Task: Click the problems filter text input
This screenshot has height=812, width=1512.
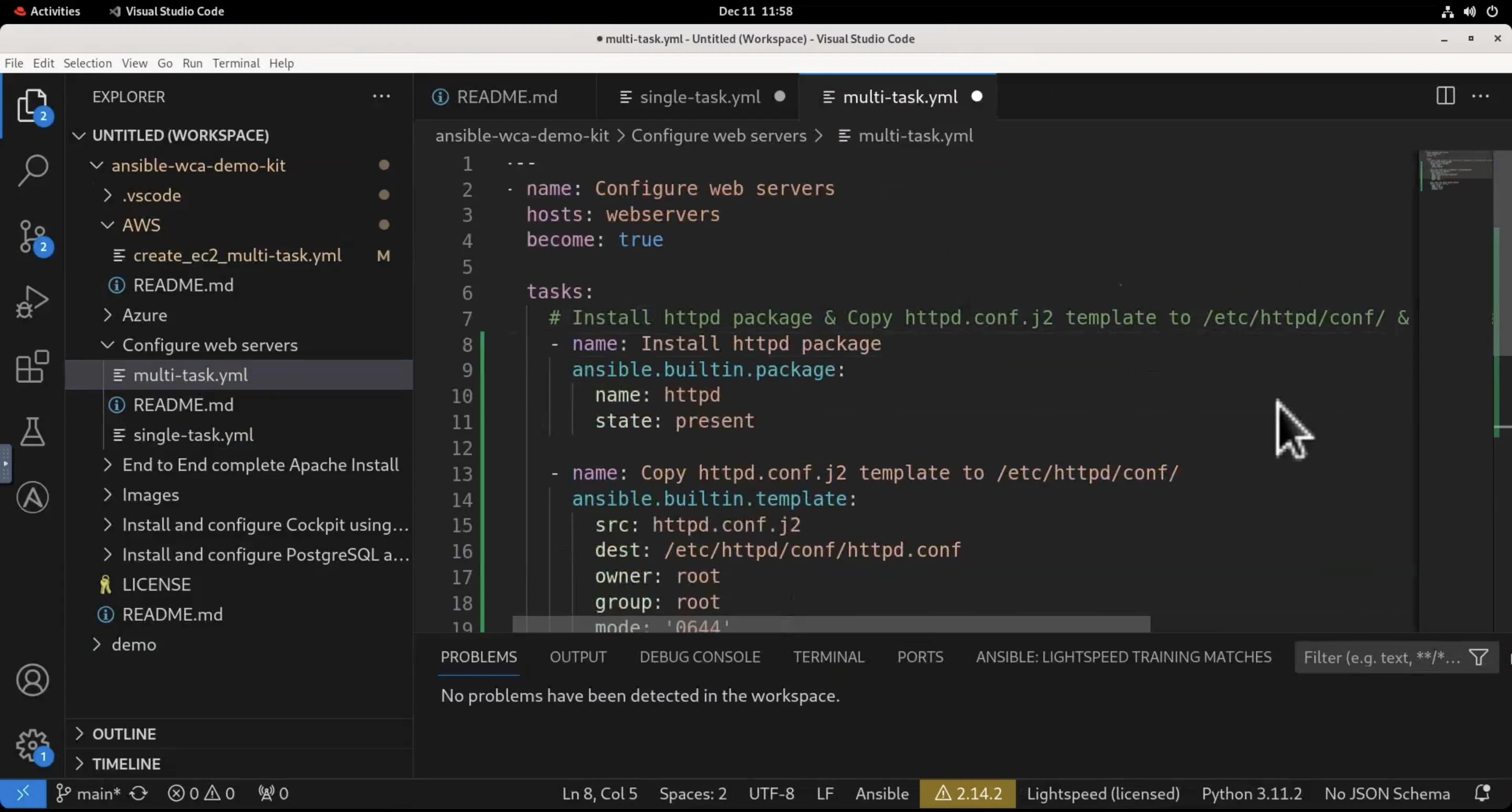Action: click(x=1382, y=657)
